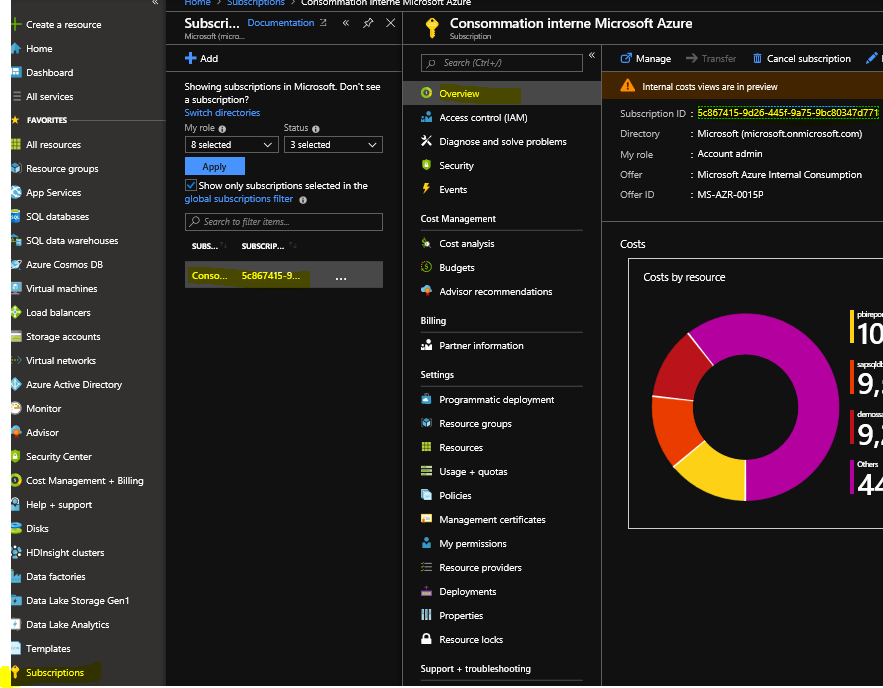Click Resource providers icon

[426, 567]
